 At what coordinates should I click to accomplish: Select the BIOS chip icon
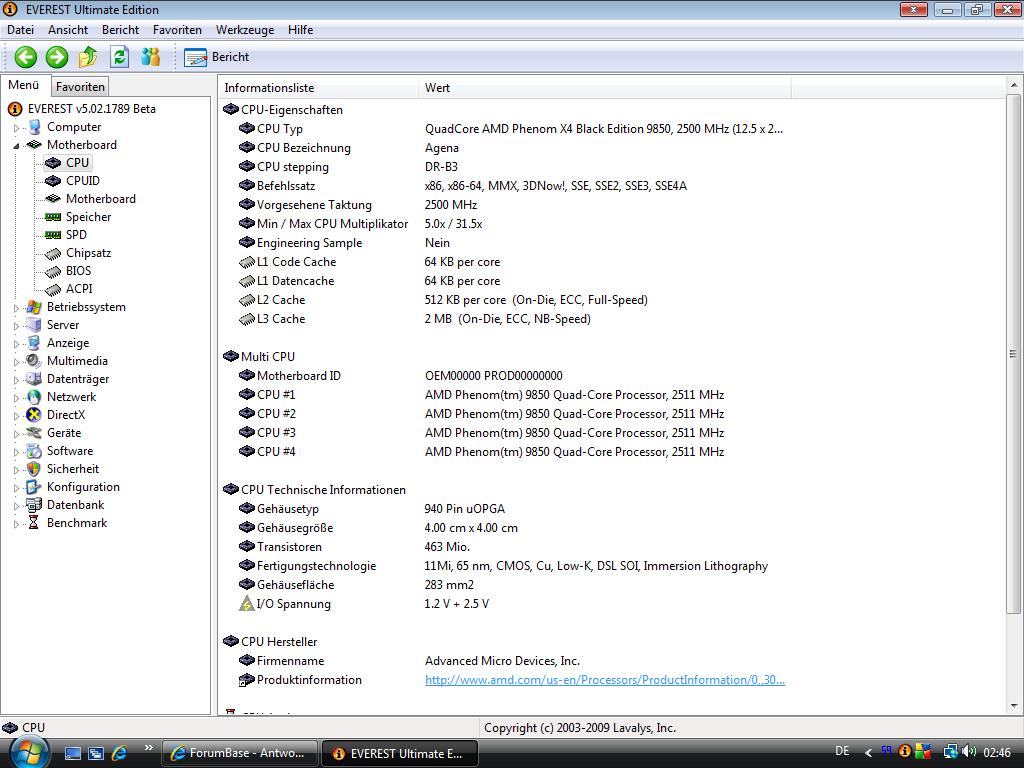pos(53,271)
